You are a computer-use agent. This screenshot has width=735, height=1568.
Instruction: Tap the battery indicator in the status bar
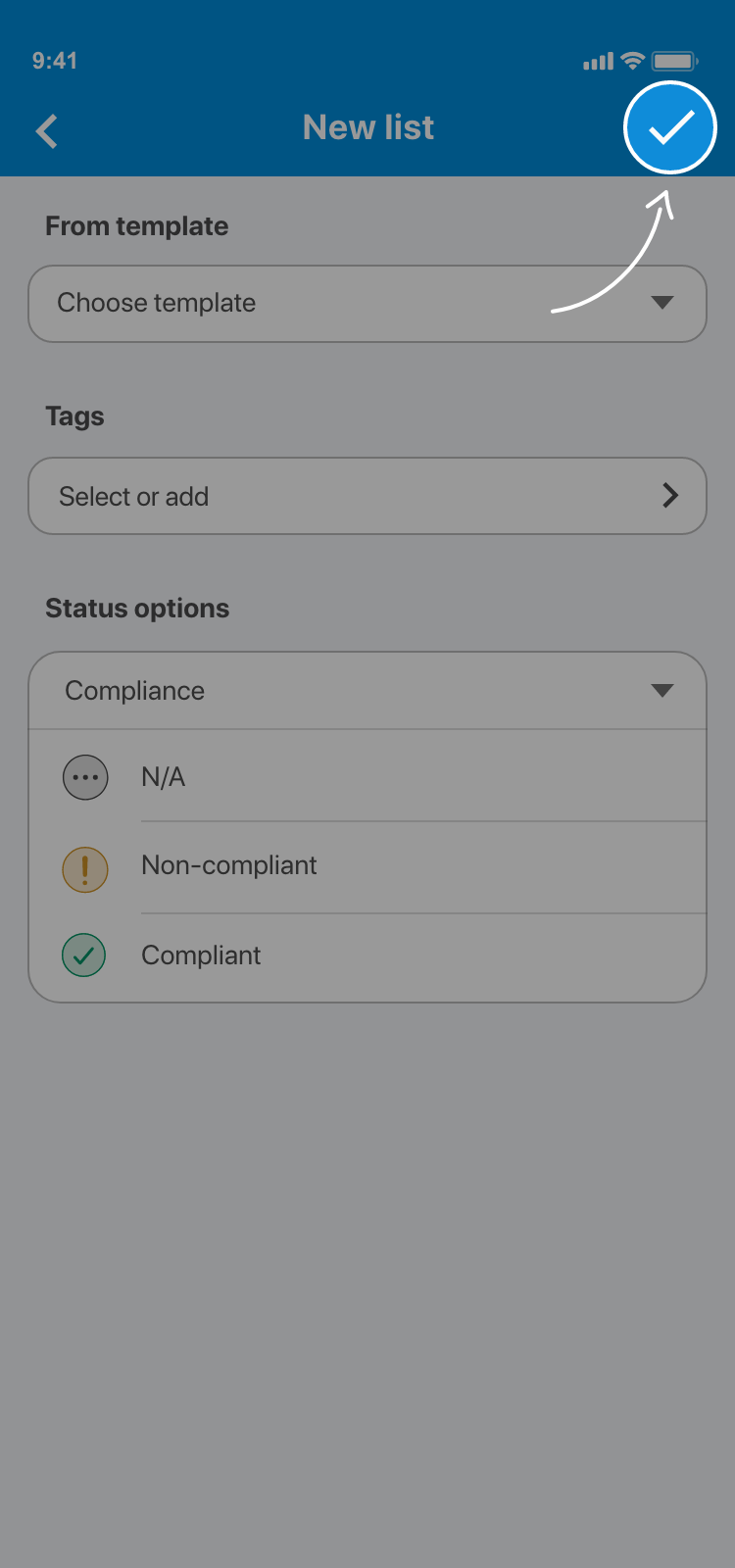(674, 61)
